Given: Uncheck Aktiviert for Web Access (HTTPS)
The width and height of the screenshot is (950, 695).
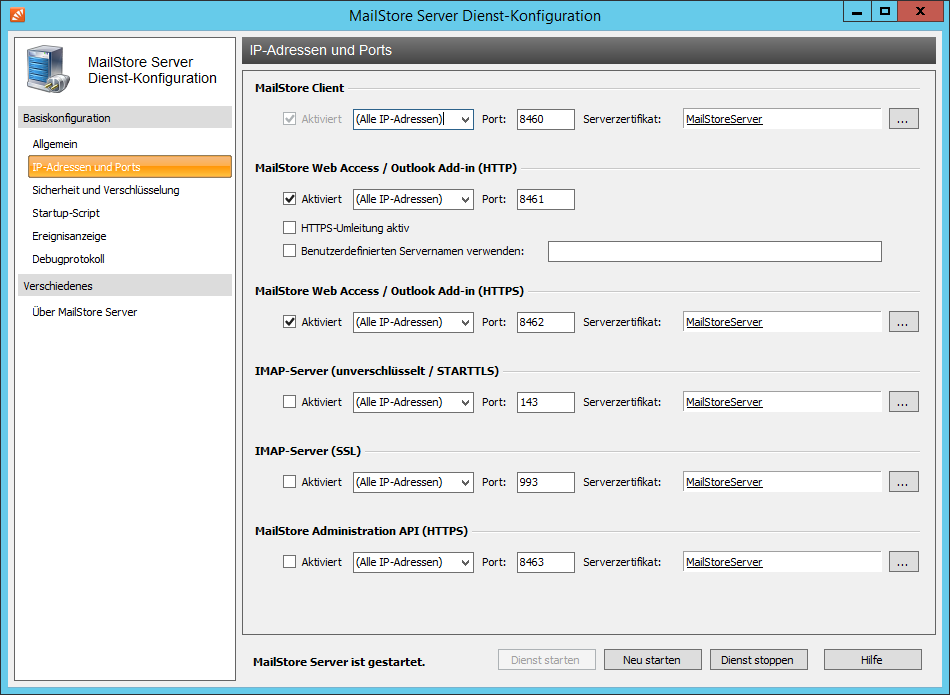Looking at the screenshot, I should click(x=290, y=322).
